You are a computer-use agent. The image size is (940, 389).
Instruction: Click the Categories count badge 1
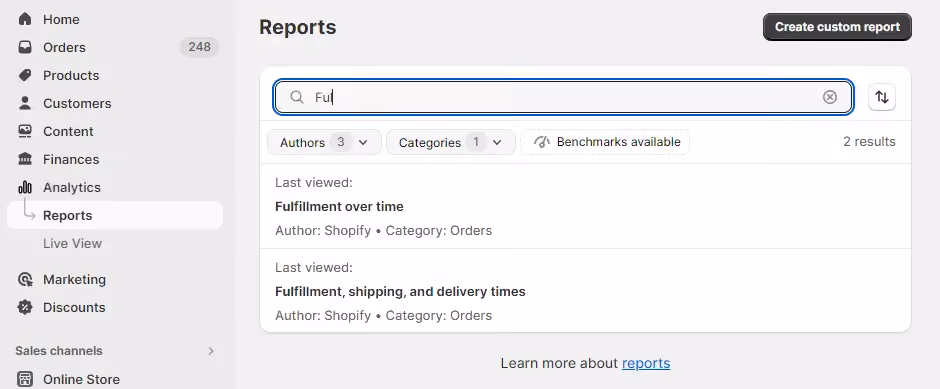pyautogui.click(x=476, y=142)
